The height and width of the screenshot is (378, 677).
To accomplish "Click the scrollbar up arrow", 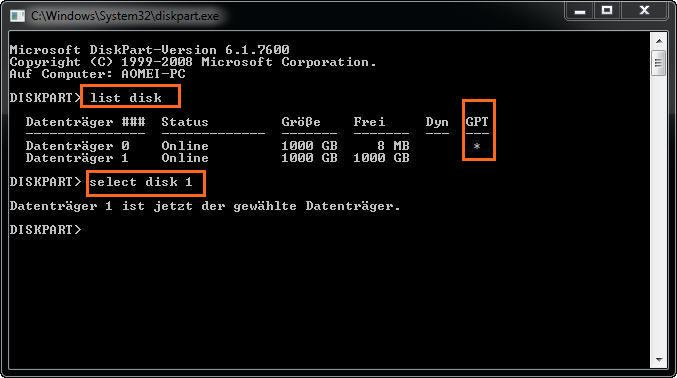I will [x=659, y=41].
